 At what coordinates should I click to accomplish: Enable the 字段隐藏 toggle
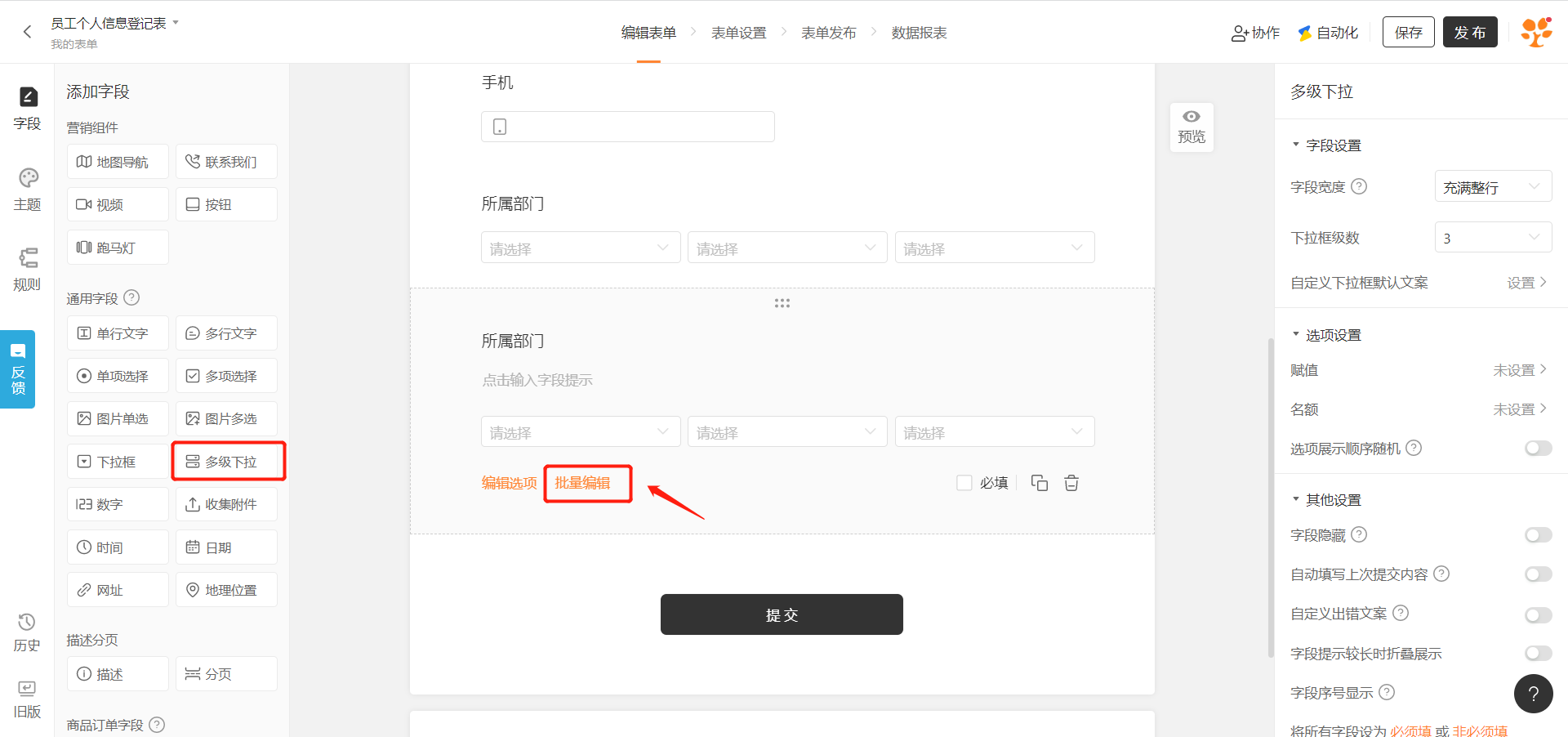(1538, 535)
